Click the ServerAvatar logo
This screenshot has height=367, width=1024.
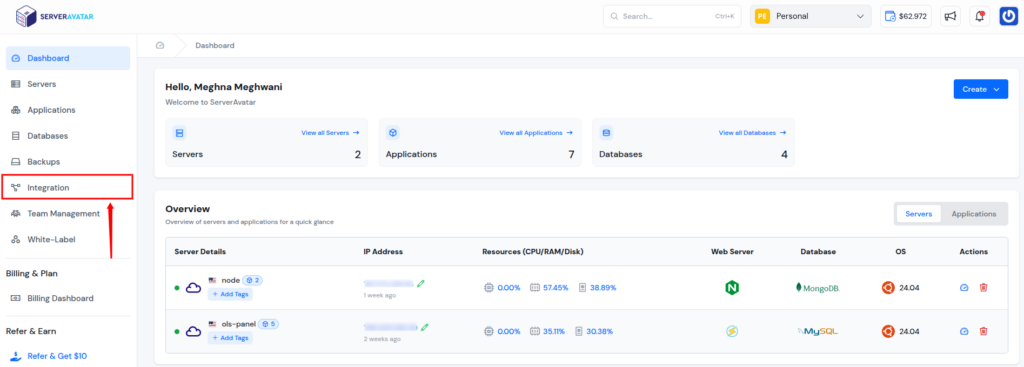pos(54,16)
